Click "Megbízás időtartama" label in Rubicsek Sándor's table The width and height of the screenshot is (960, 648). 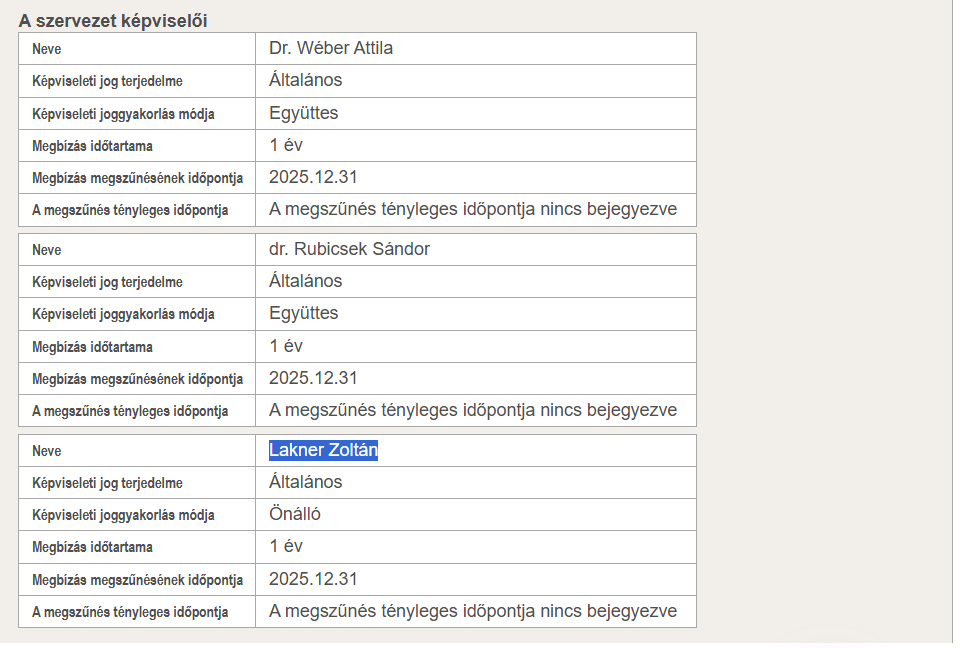pyautogui.click(x=92, y=347)
